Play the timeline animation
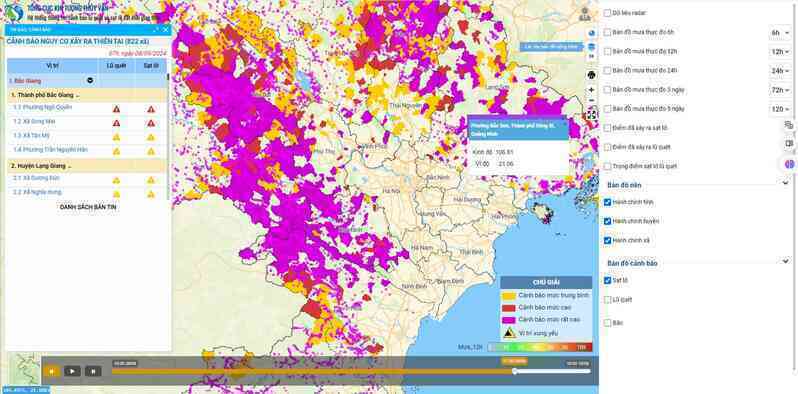Screen dimensions: 798x394 pos(72,371)
